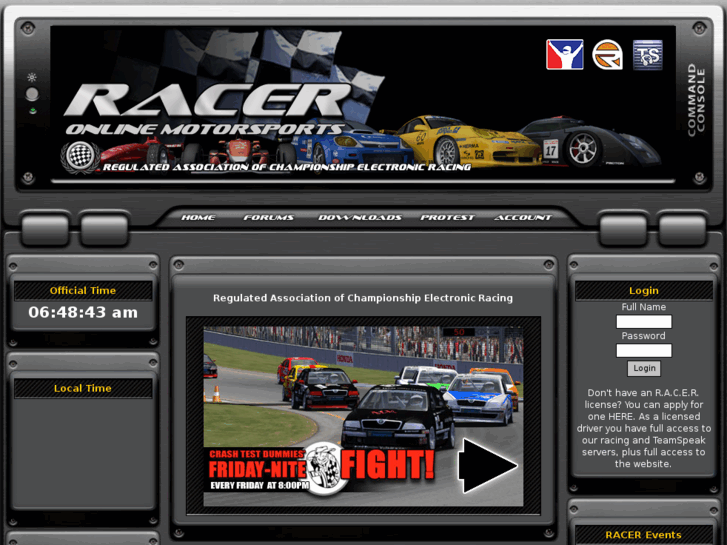Click the Password input field

tap(644, 350)
